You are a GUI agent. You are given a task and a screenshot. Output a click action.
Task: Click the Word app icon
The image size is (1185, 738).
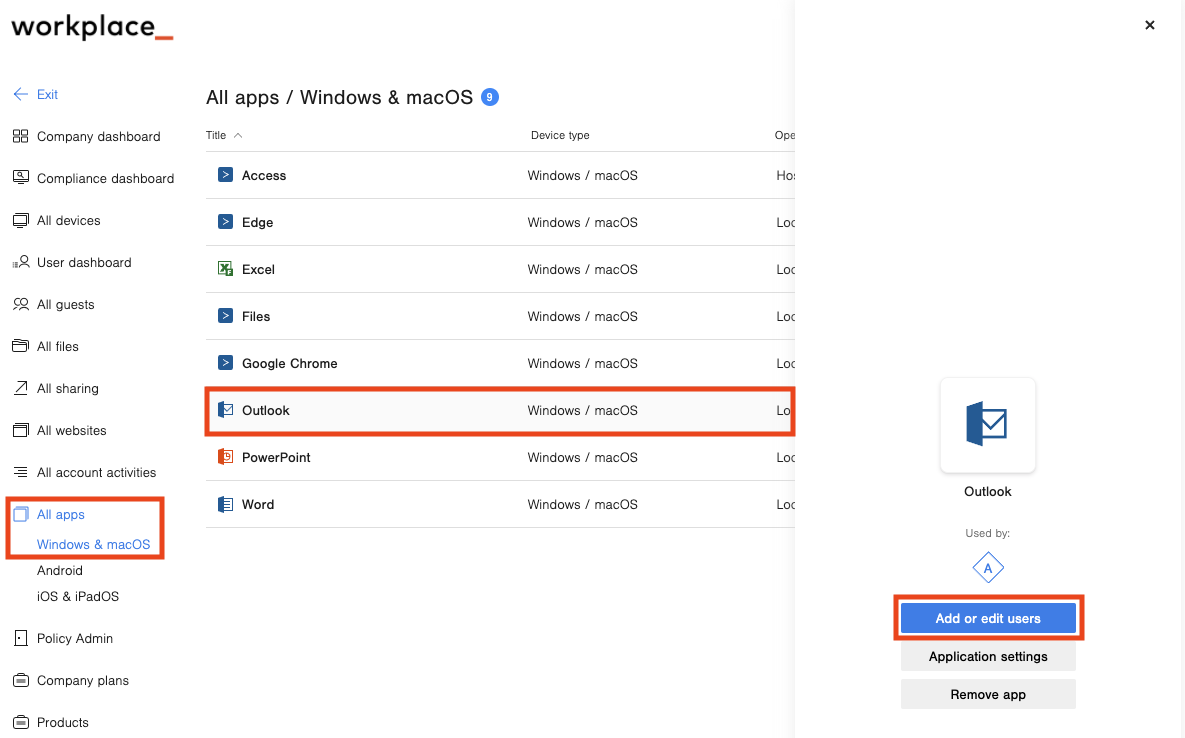click(x=225, y=504)
